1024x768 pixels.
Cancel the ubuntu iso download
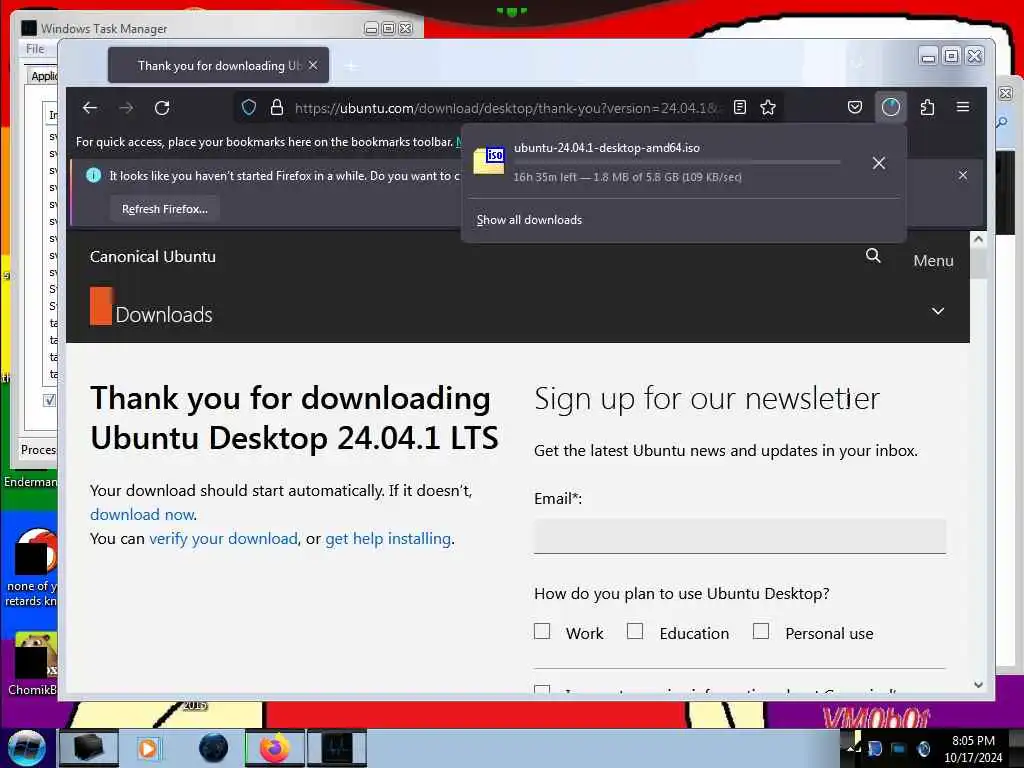(879, 163)
